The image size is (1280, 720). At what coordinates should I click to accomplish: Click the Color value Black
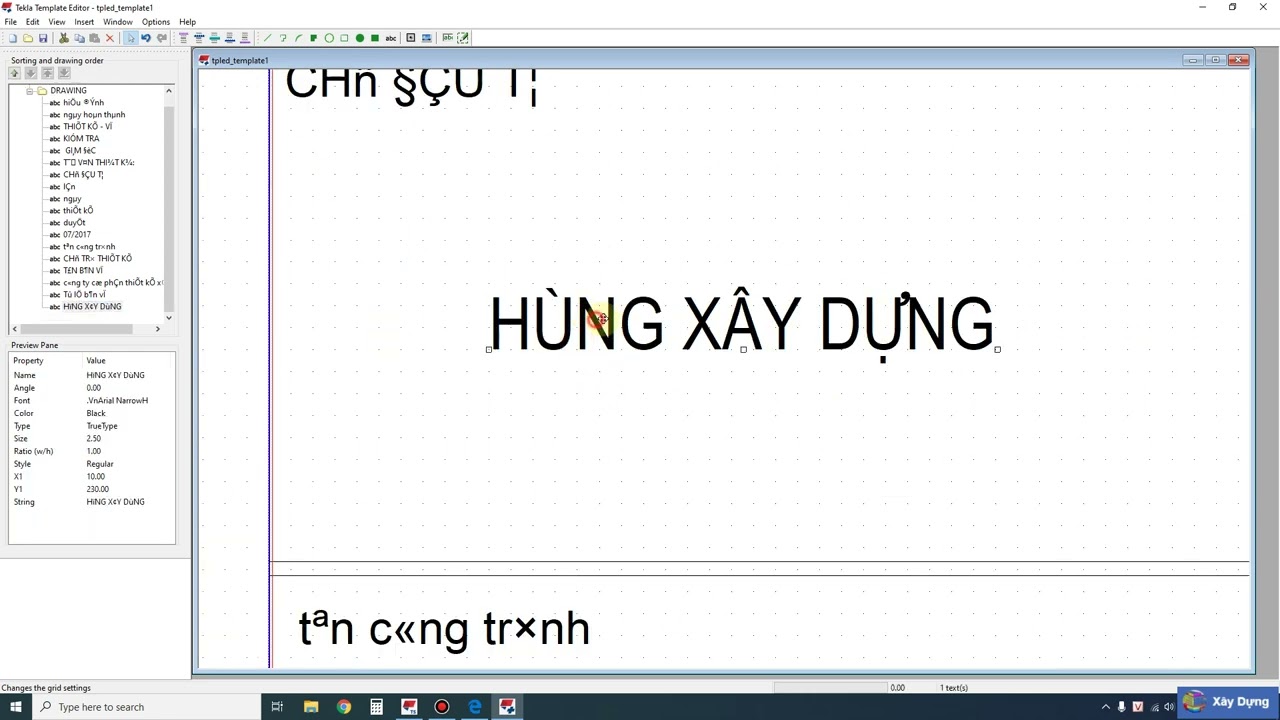(x=96, y=414)
